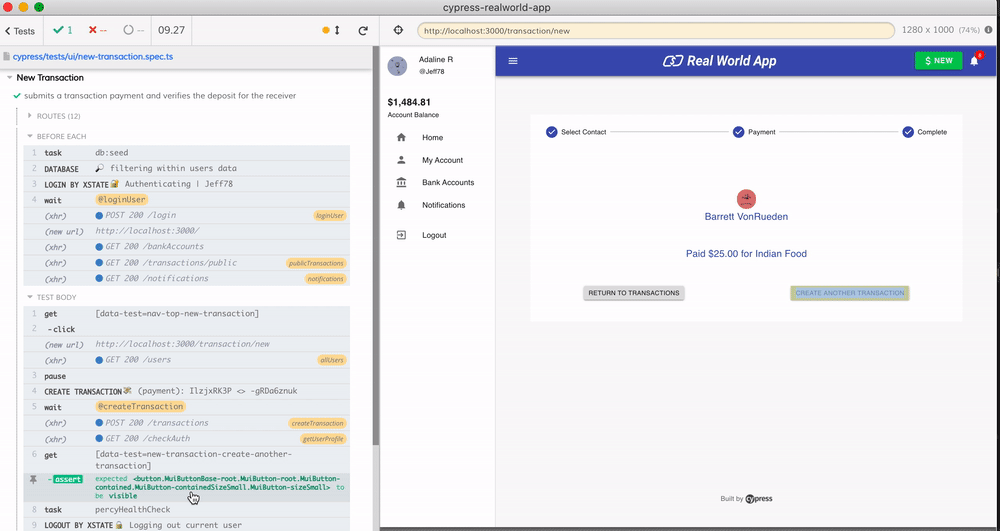Open the selector playground crosshair icon
Viewport: 1000px width, 531px height.
[x=398, y=30]
